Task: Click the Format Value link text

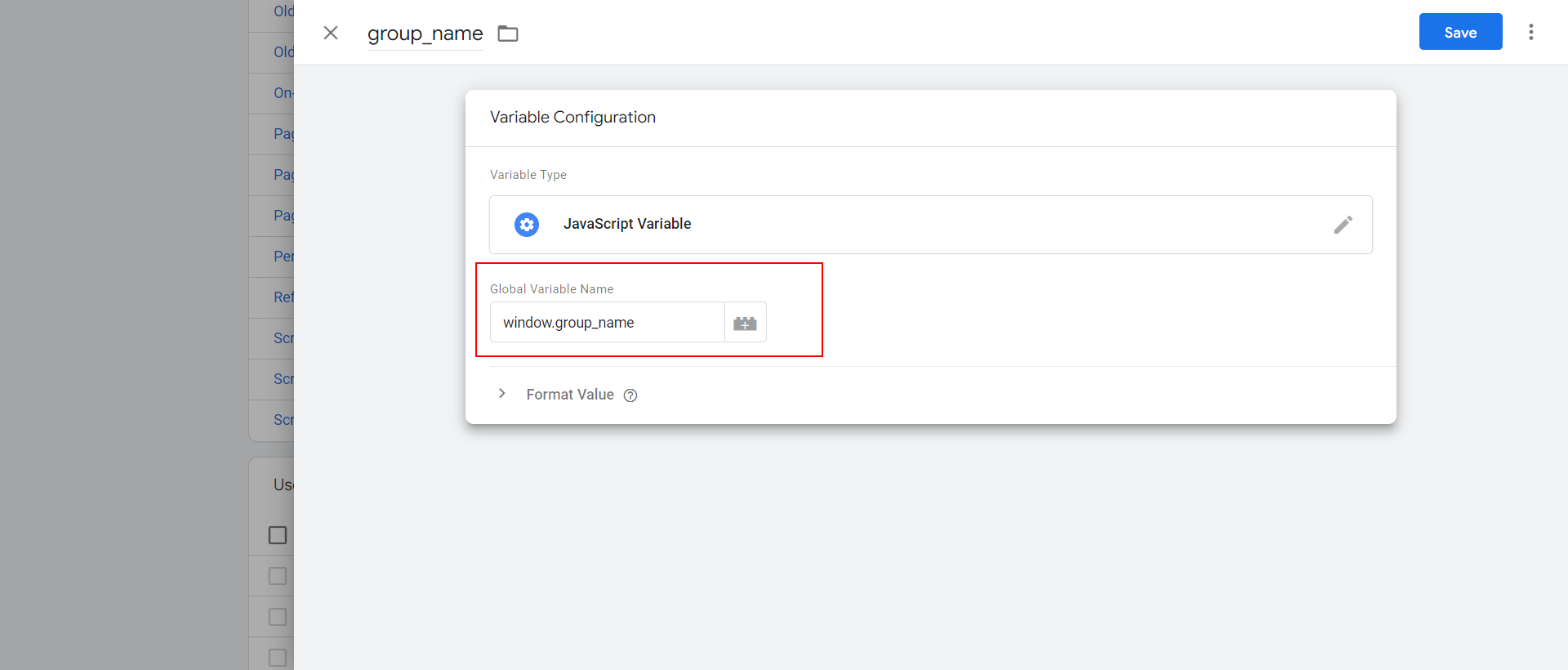Action: (570, 395)
